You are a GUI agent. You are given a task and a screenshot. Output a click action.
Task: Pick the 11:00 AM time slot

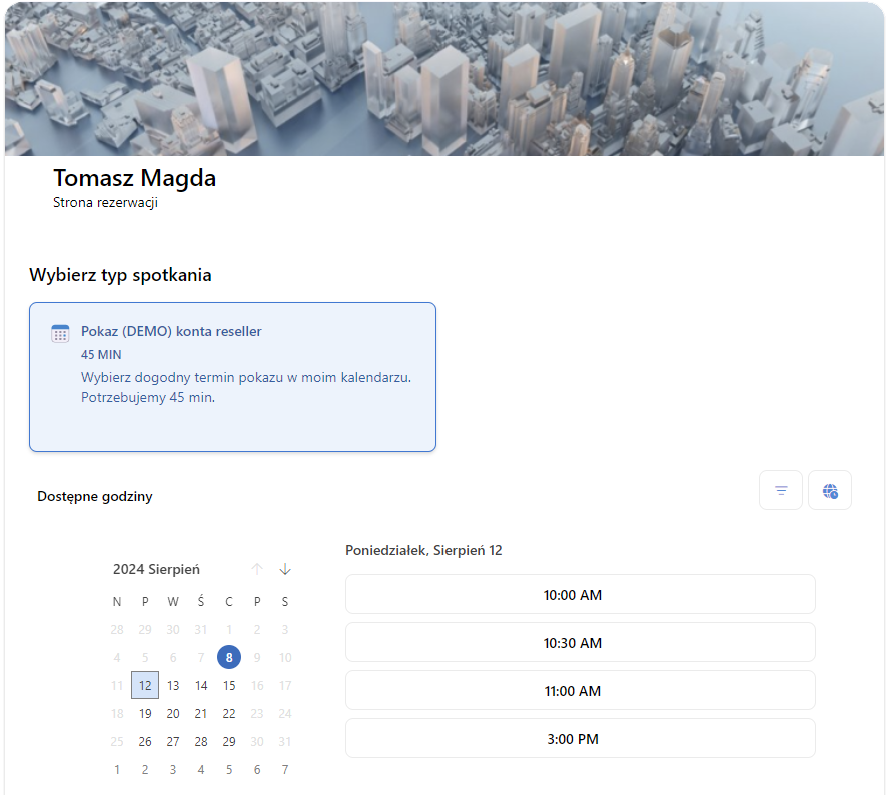coord(580,691)
